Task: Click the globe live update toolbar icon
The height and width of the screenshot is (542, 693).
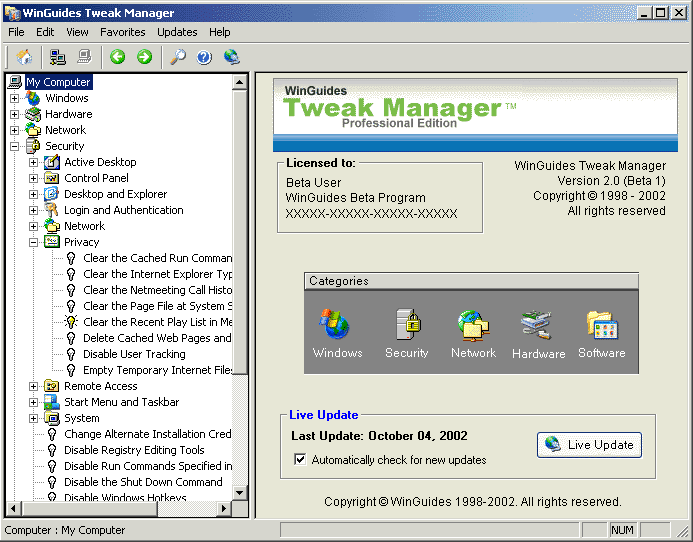Action: tap(232, 57)
